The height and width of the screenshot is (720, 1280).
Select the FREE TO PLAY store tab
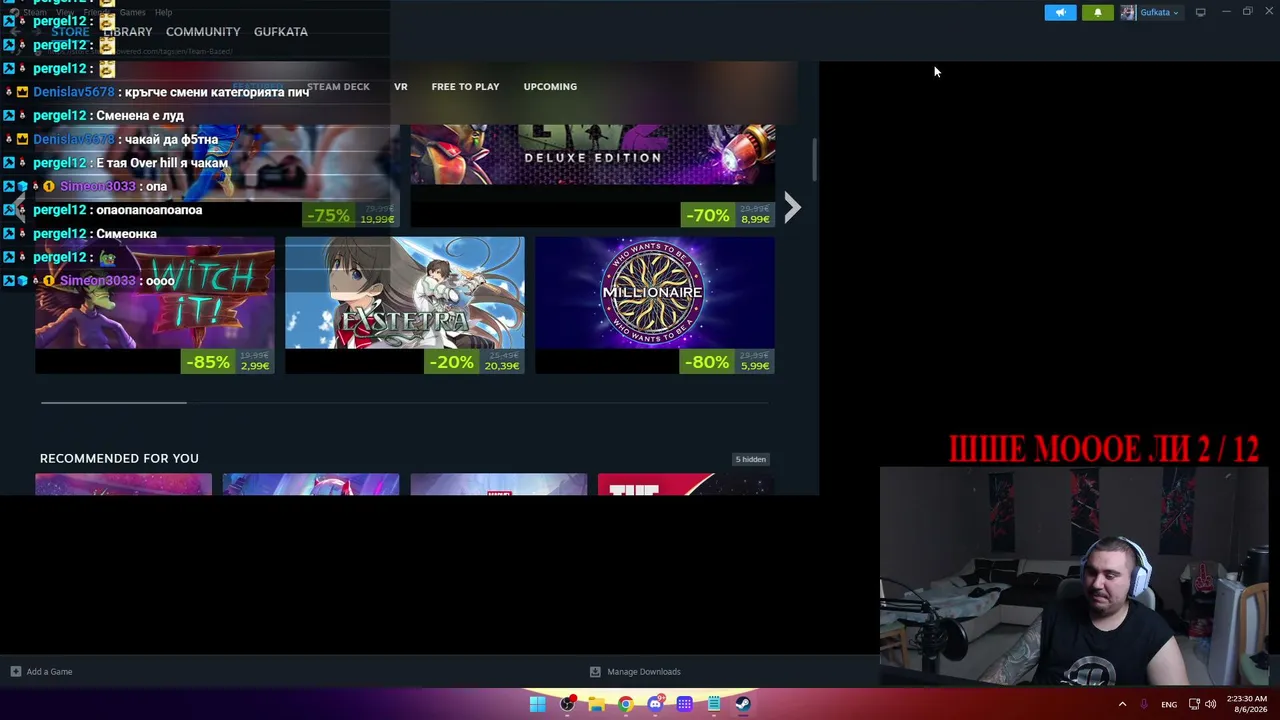point(465,87)
